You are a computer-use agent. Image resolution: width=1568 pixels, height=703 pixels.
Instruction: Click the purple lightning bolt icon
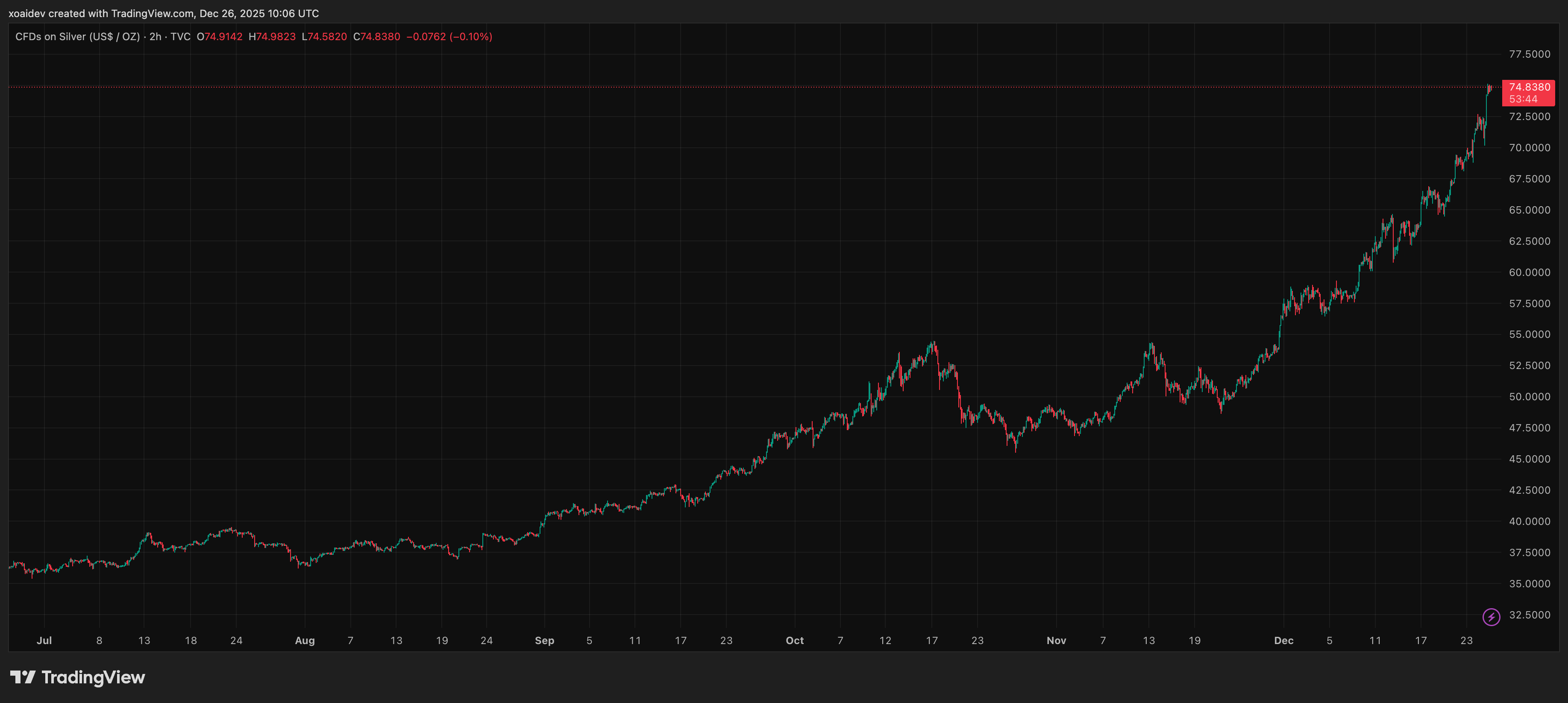click(x=1491, y=617)
